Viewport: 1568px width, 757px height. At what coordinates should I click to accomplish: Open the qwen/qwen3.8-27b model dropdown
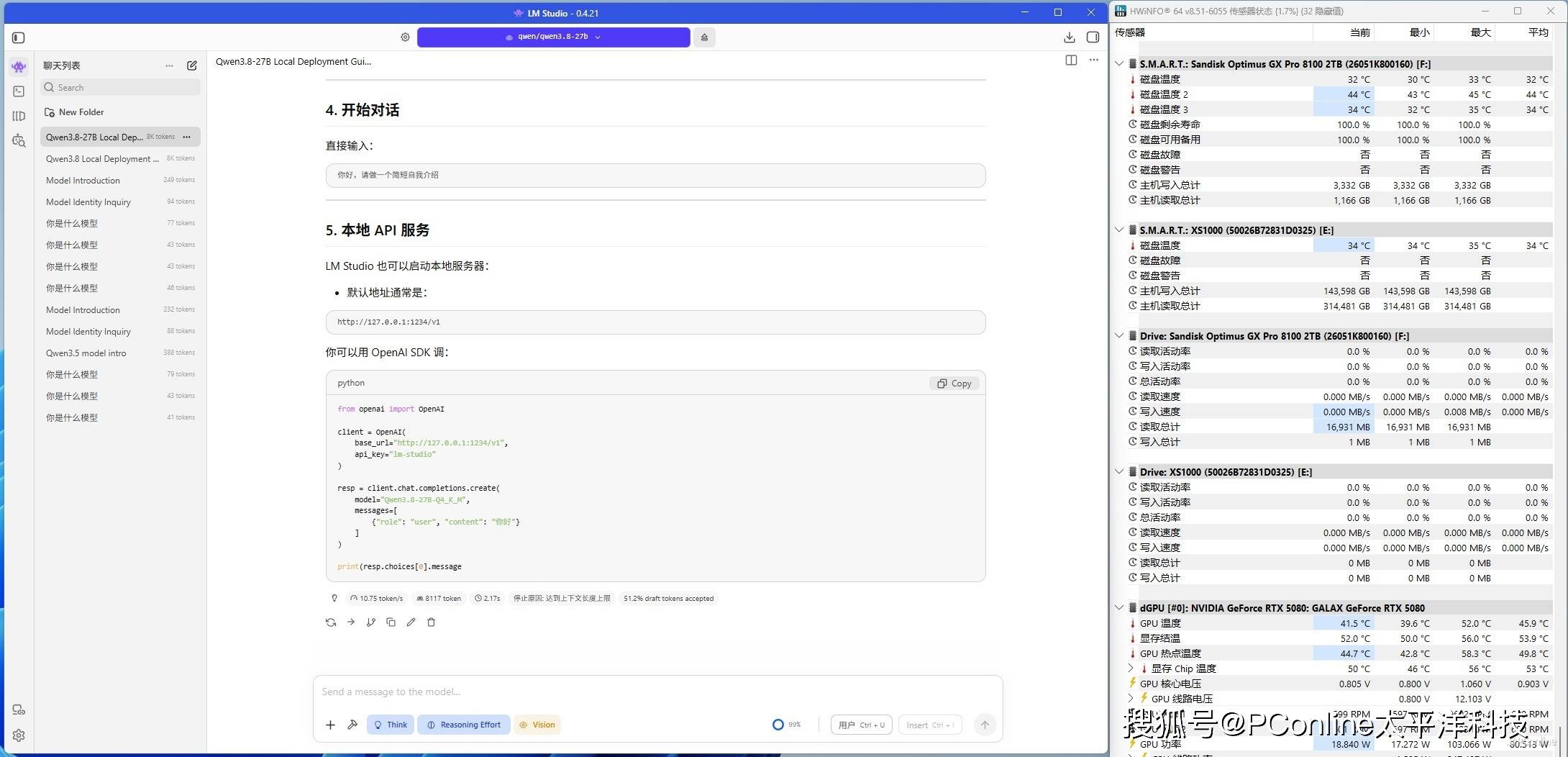tap(553, 37)
